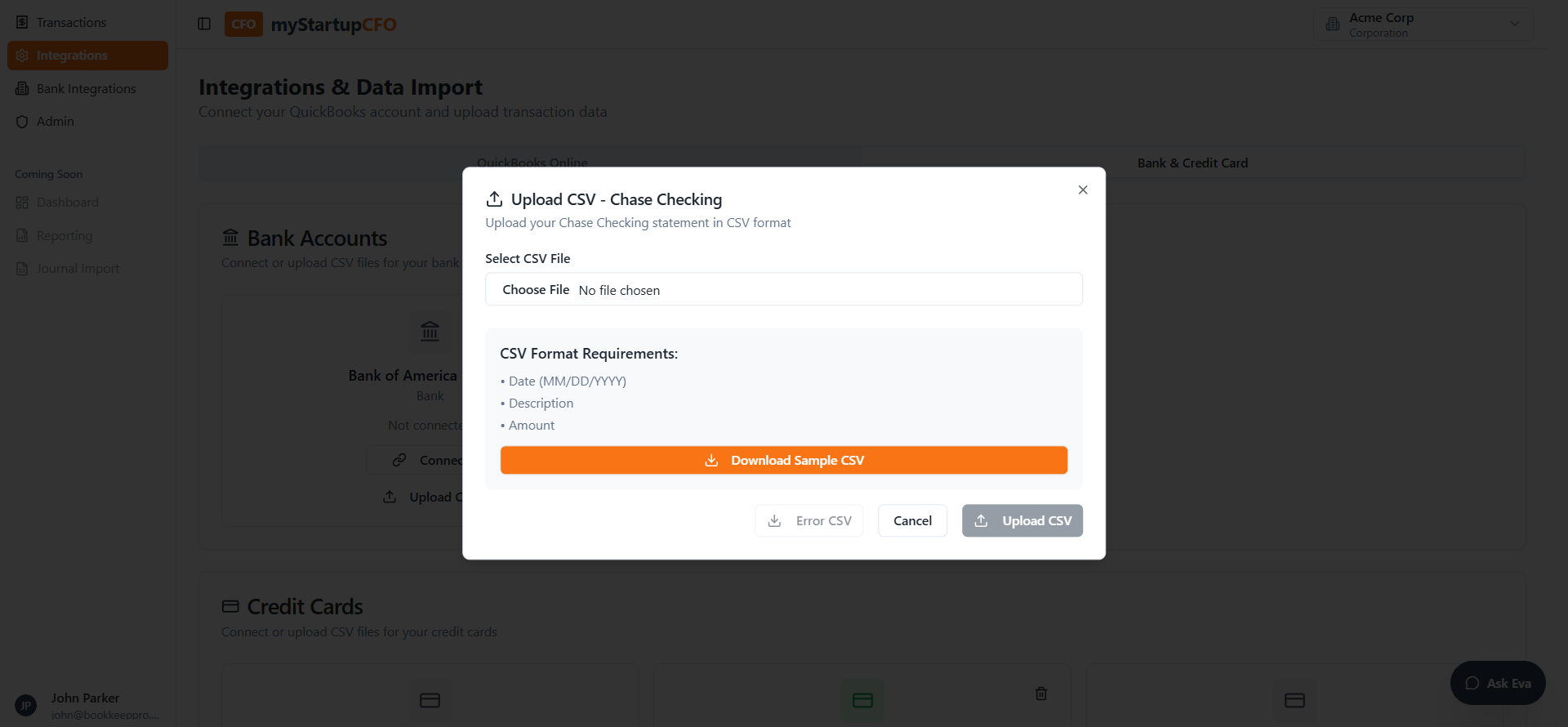
Task: Click the CFO logo badge
Action: point(243,25)
